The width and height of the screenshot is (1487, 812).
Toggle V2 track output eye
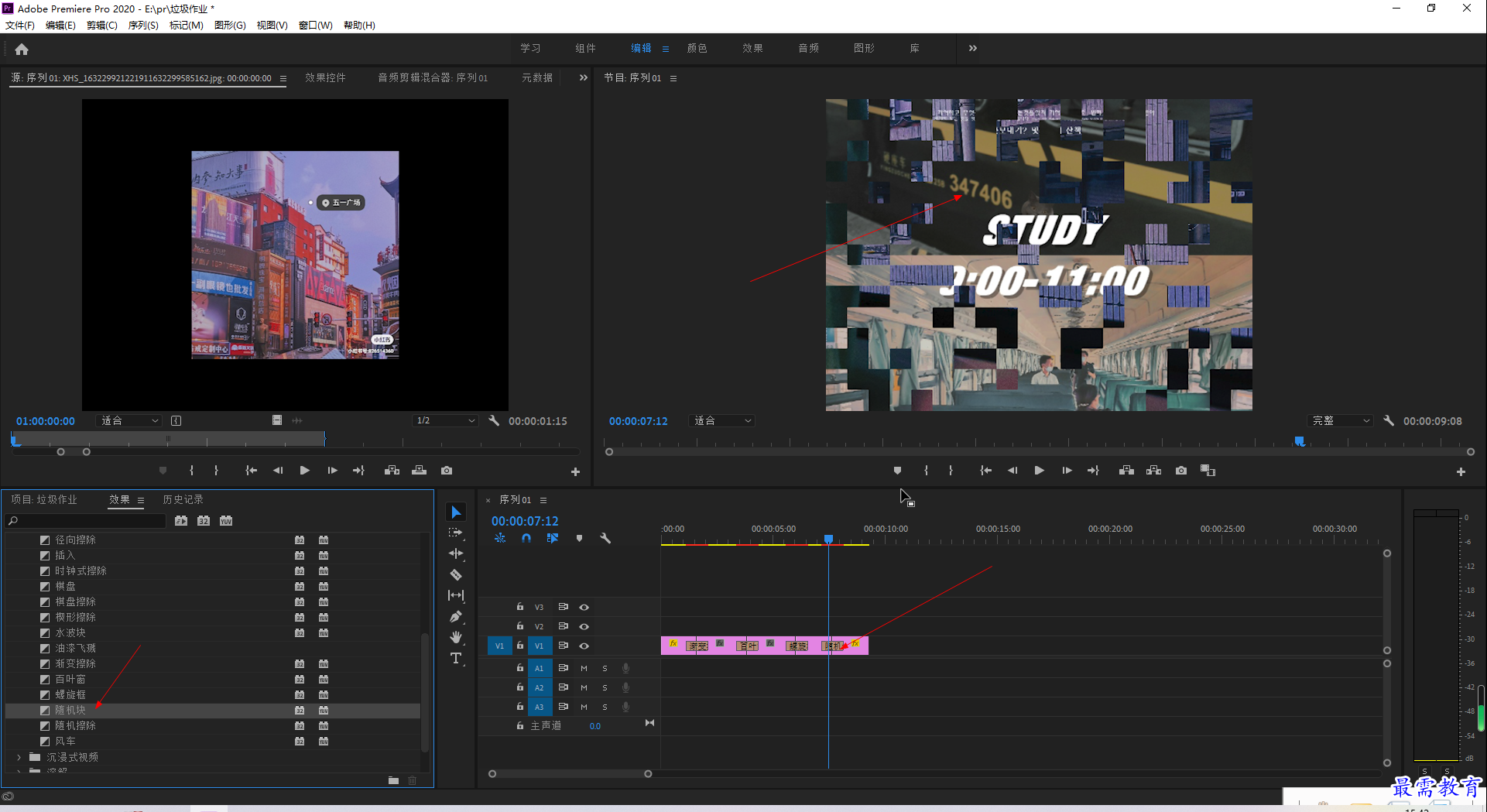tap(584, 626)
